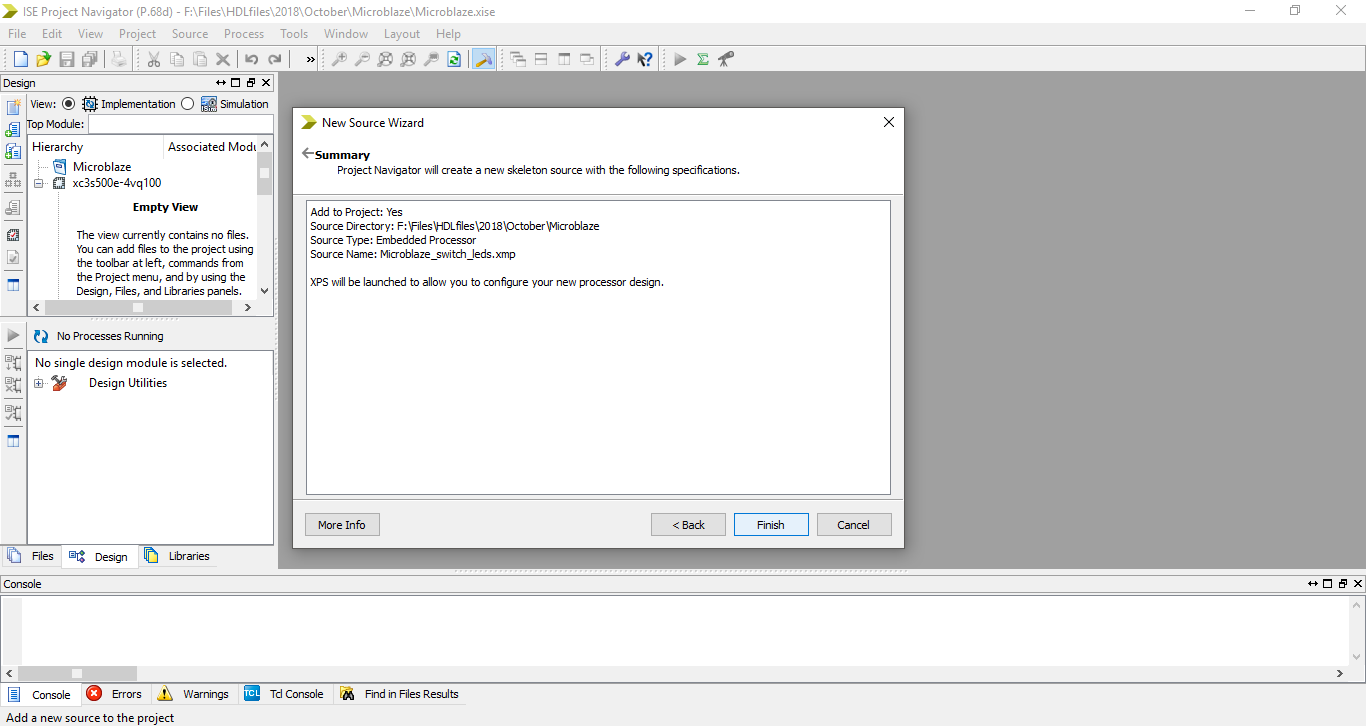
Task: Open the View menu
Action: [90, 34]
